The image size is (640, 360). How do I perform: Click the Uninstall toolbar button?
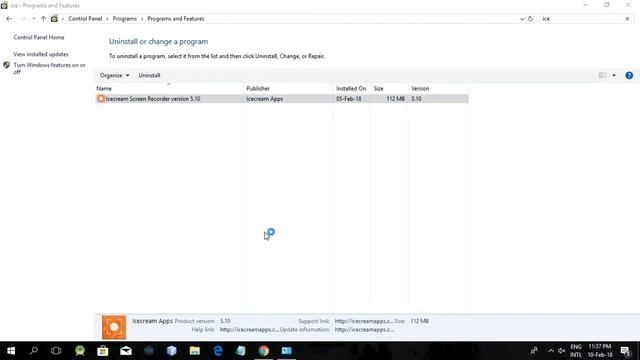[149, 75]
